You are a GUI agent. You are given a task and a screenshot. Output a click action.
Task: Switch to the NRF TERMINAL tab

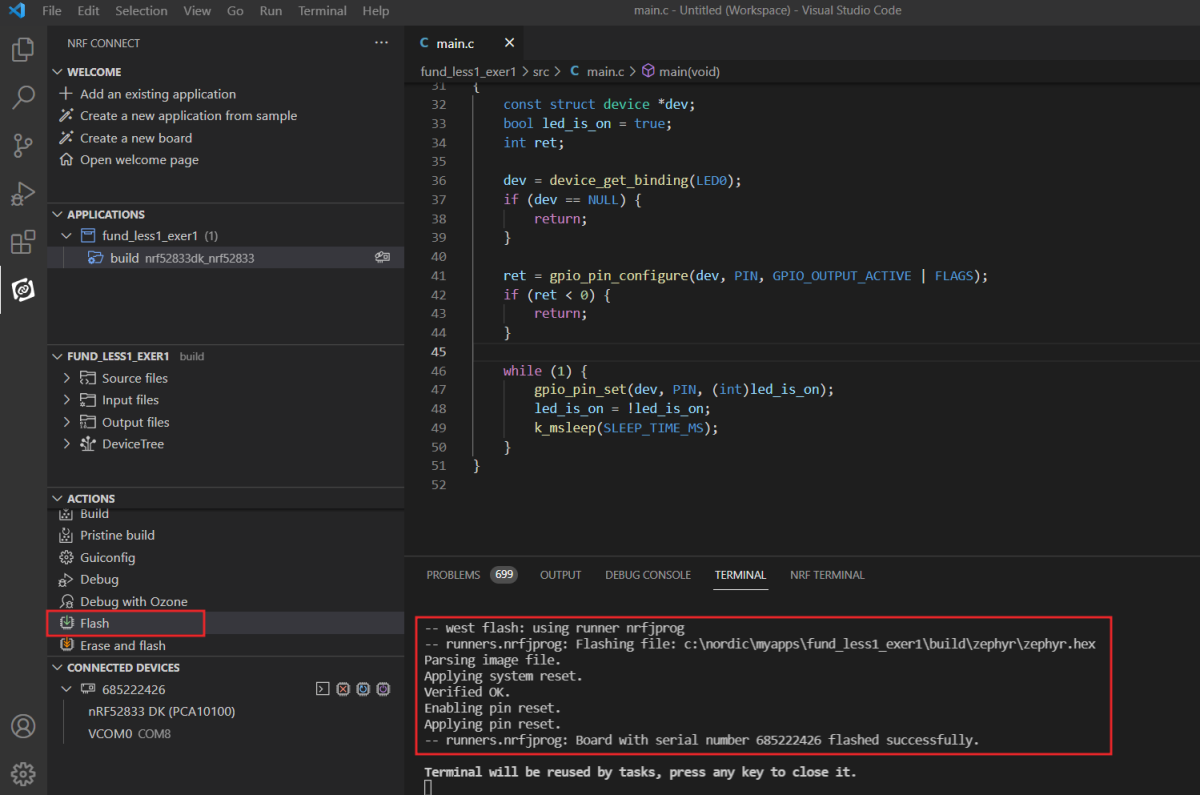827,575
